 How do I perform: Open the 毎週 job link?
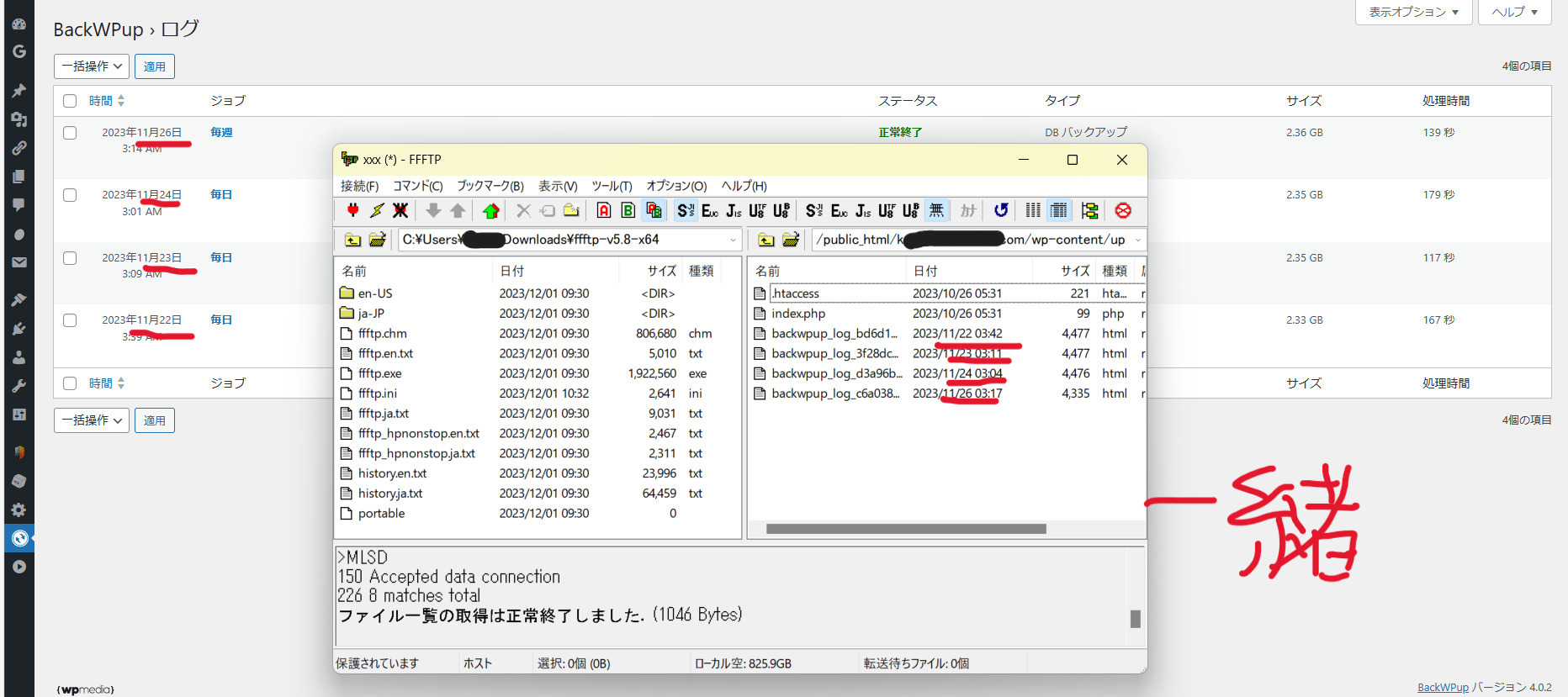point(221,132)
